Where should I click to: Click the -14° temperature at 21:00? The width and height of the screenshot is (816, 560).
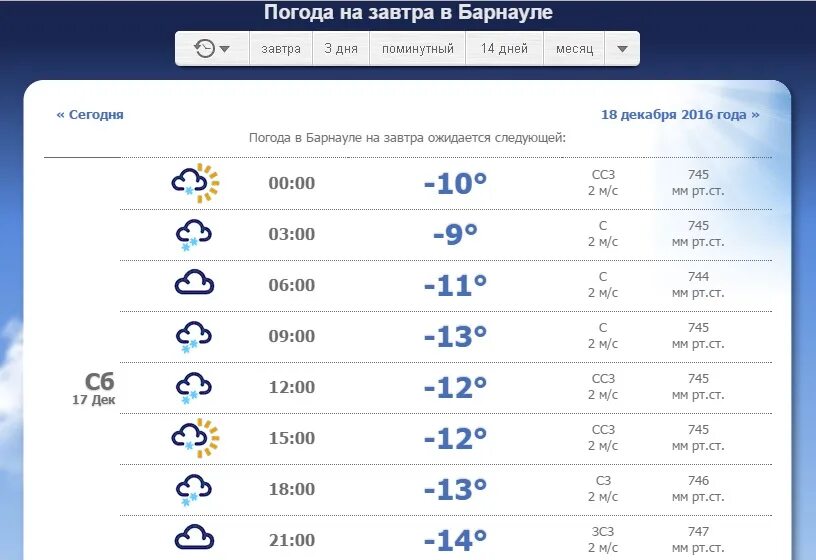pyautogui.click(x=455, y=541)
